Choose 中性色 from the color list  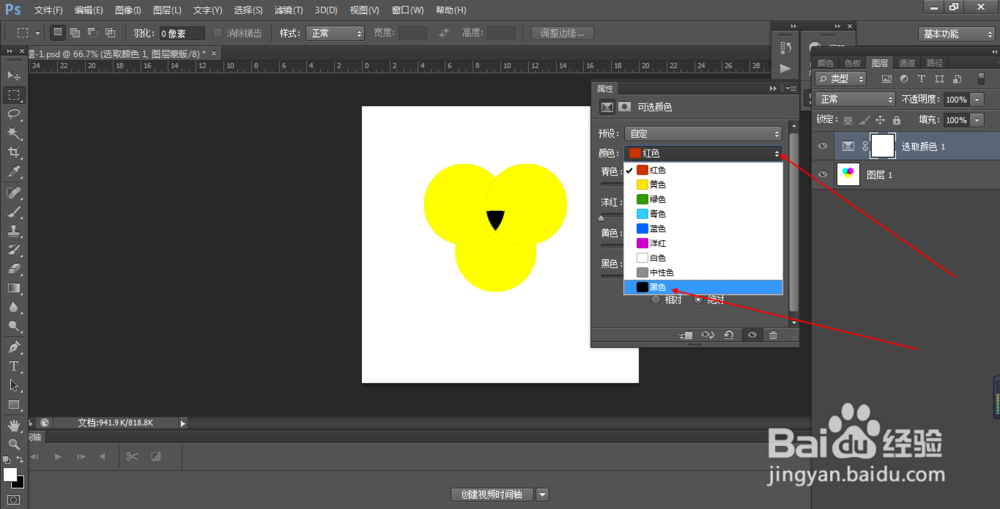click(703, 272)
